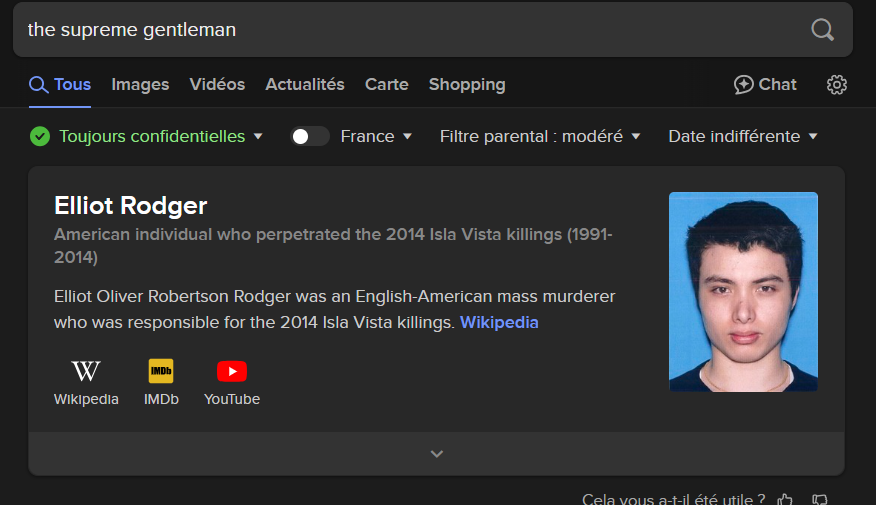The width and height of the screenshot is (876, 505).
Task: Open the Wikipedia icon shortcut
Action: [86, 372]
